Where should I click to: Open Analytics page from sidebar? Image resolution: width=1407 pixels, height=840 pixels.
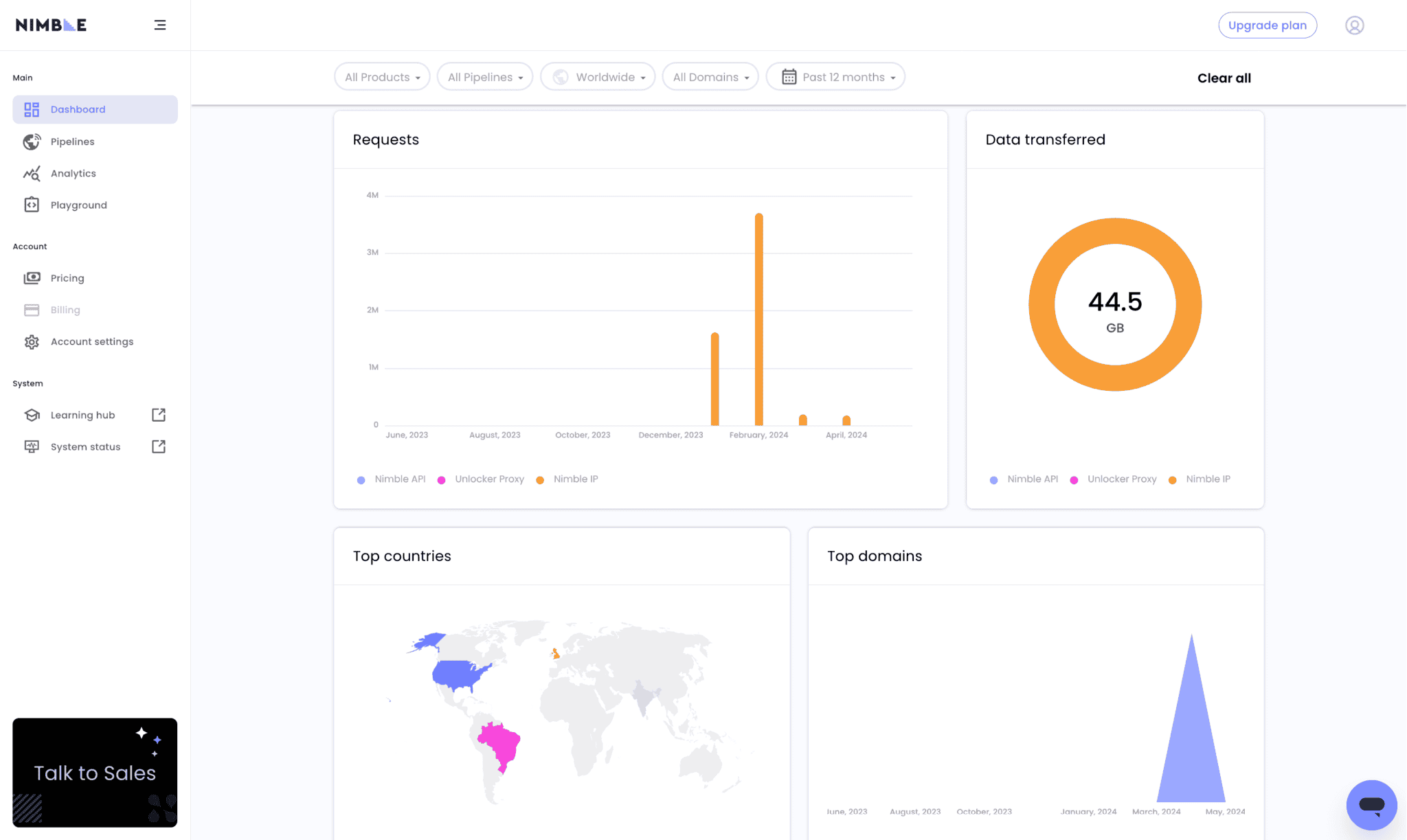tap(95, 174)
